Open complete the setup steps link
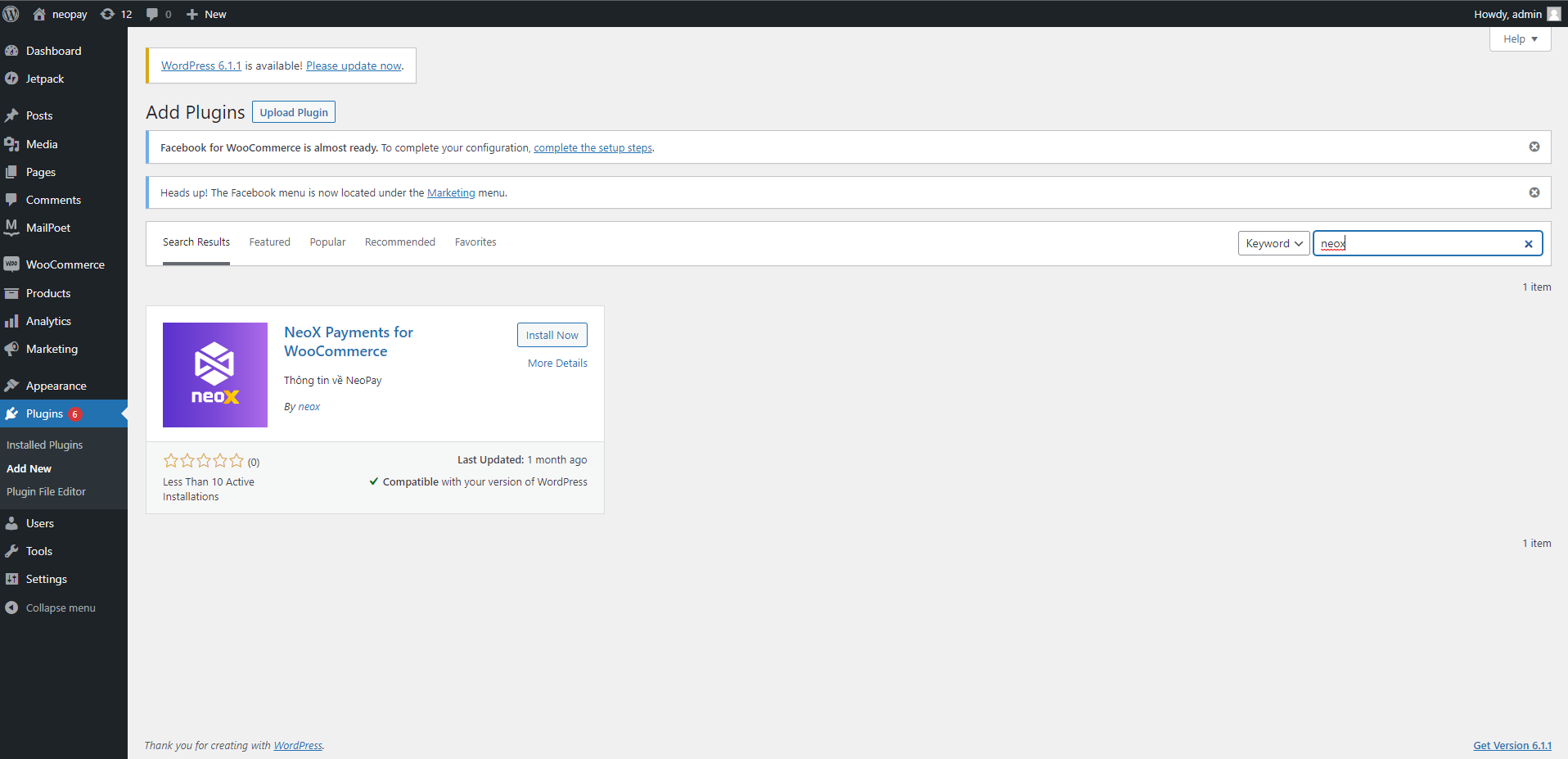Image resolution: width=1568 pixels, height=759 pixels. tap(593, 148)
